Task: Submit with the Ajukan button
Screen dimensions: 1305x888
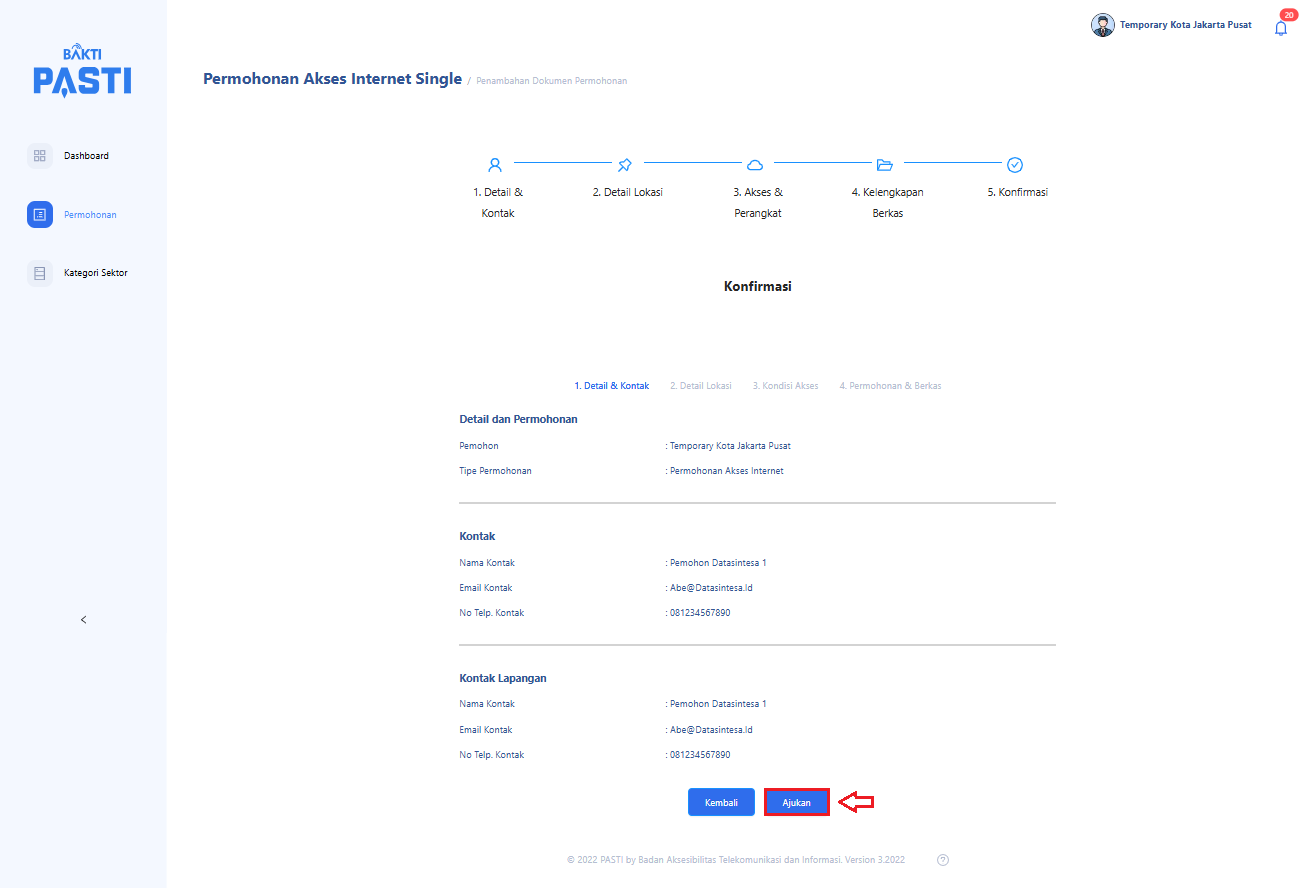Action: [797, 802]
